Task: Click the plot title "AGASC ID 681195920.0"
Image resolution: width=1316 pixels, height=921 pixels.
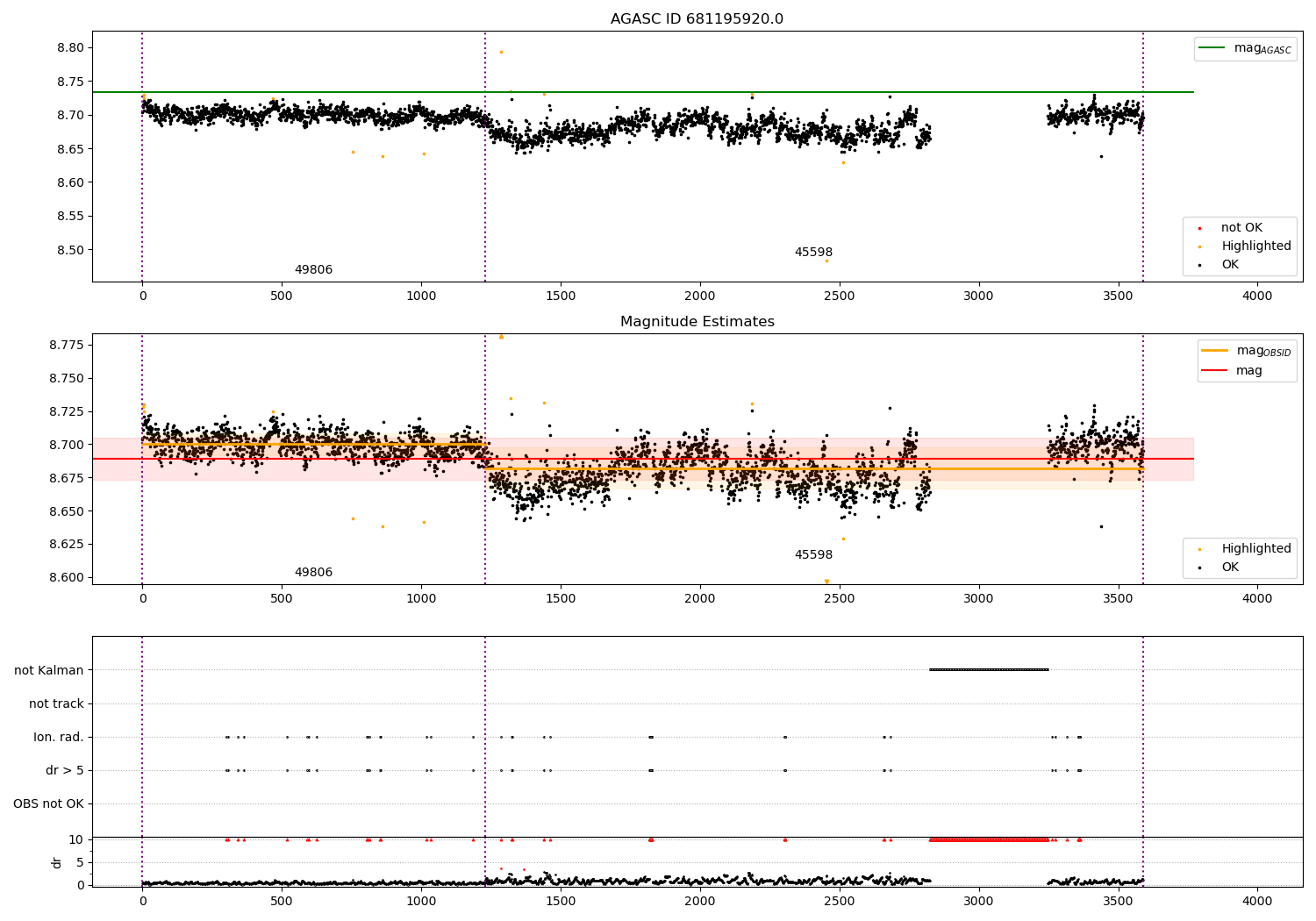Action: coord(697,19)
